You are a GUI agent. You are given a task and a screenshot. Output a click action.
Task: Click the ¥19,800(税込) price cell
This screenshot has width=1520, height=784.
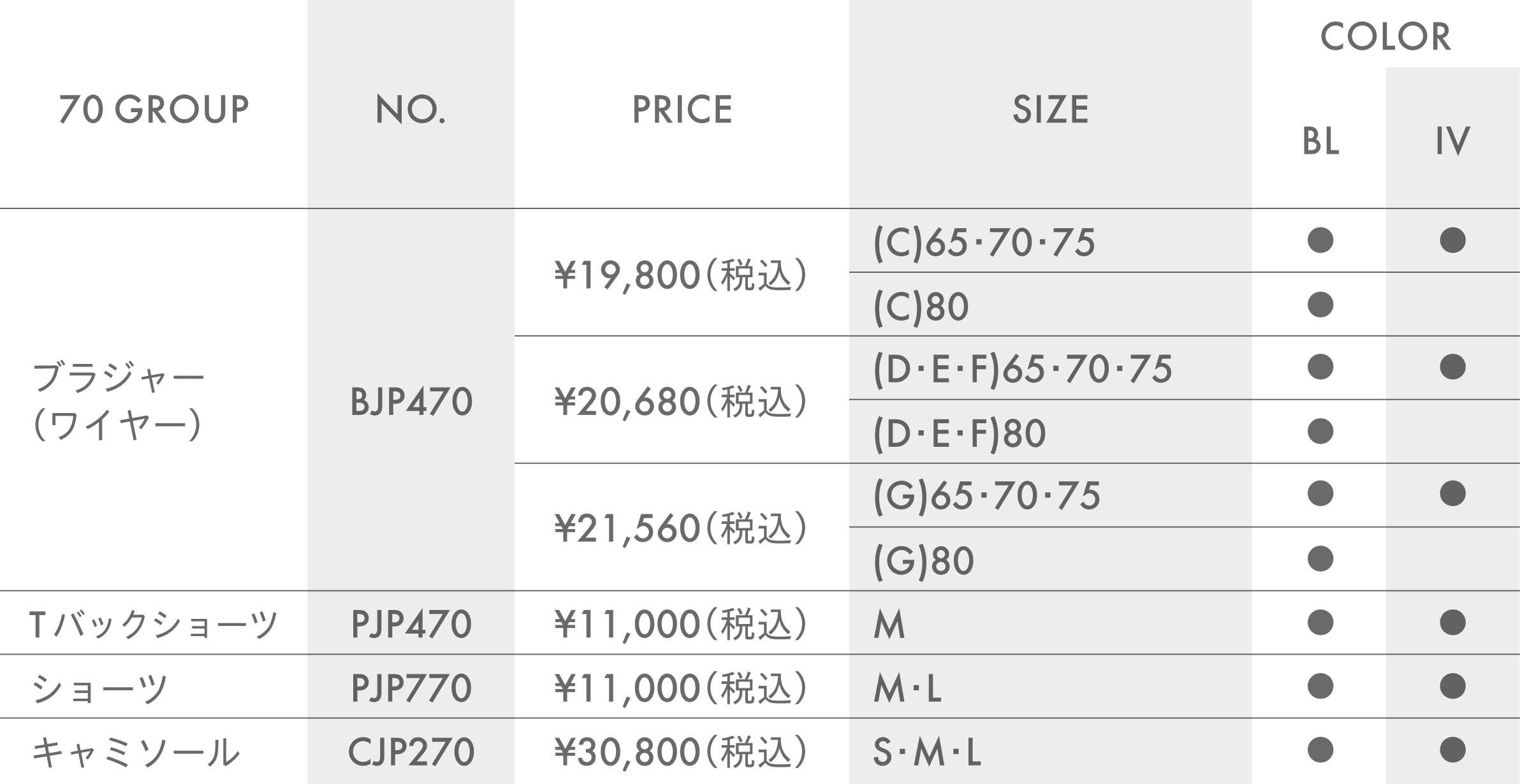(682, 275)
